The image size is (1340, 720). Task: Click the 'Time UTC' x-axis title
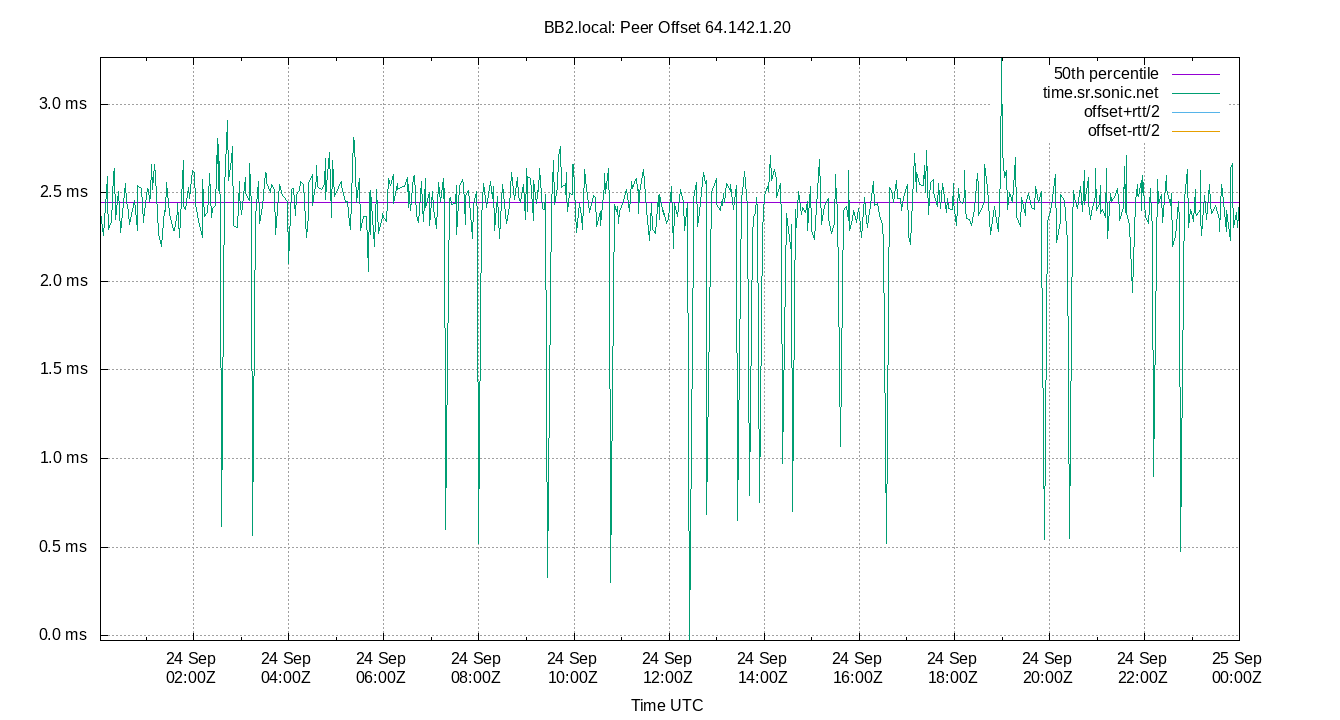[667, 706]
